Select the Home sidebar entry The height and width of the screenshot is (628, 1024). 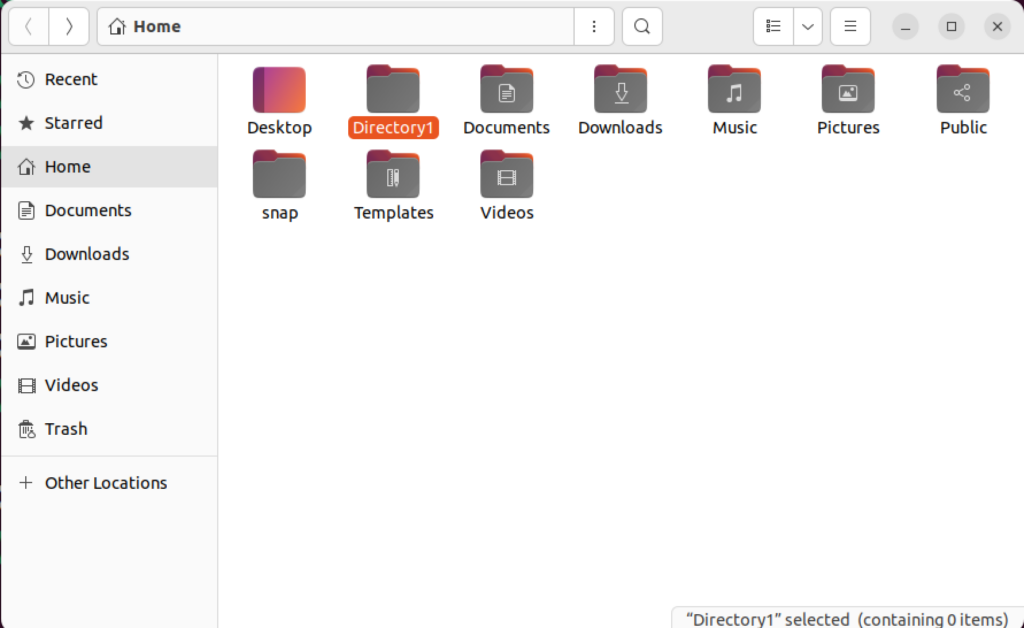[68, 166]
